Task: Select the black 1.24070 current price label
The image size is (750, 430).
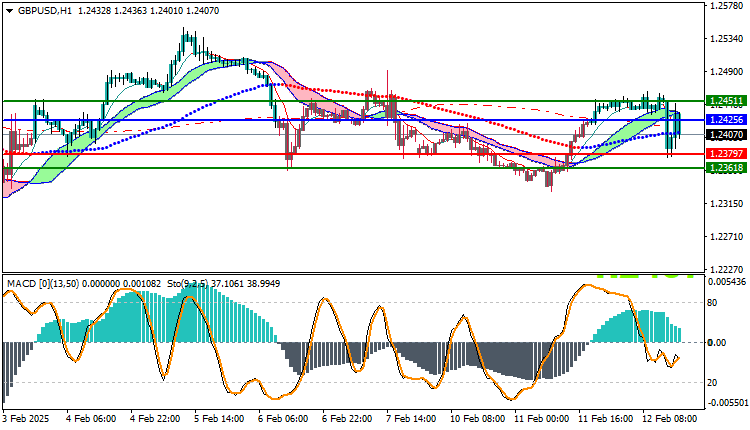Action: pos(726,135)
